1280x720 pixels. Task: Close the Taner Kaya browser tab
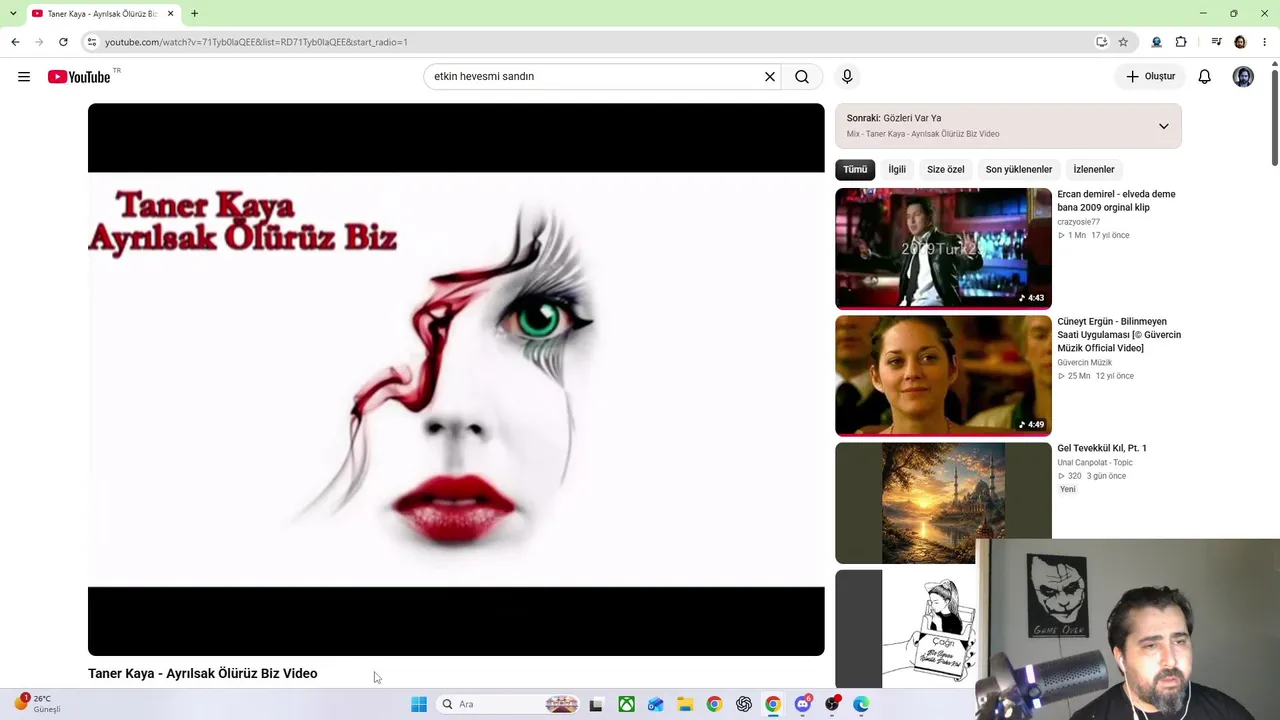click(171, 14)
